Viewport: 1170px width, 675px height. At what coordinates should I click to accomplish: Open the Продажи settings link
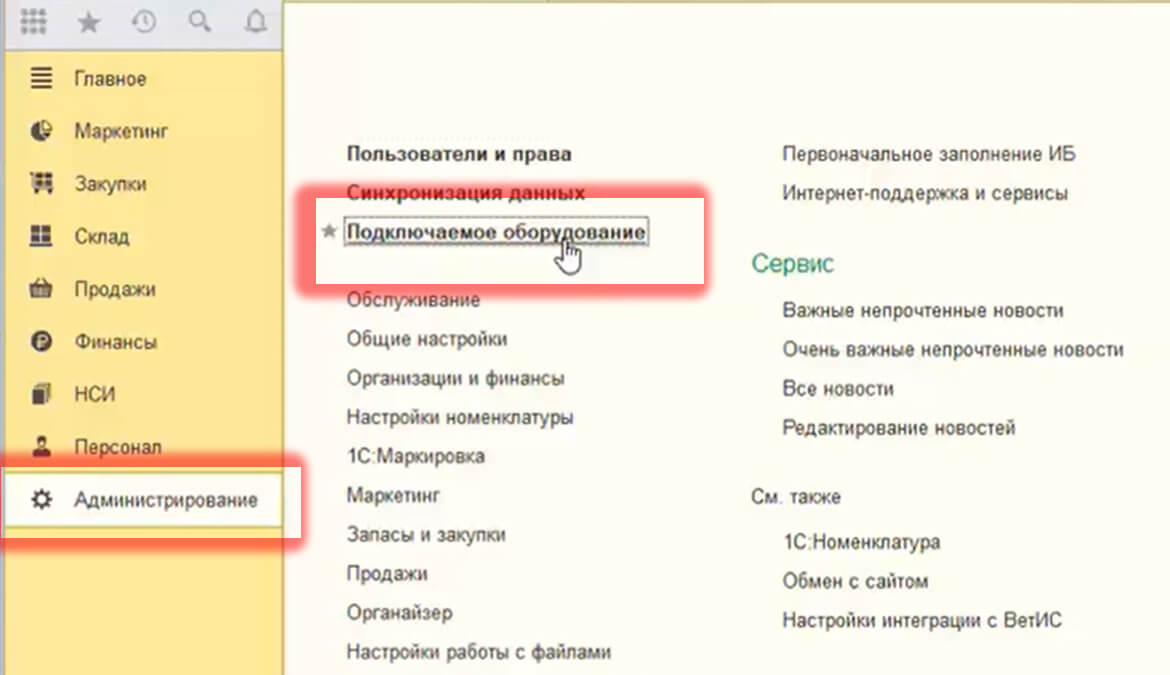tap(387, 574)
